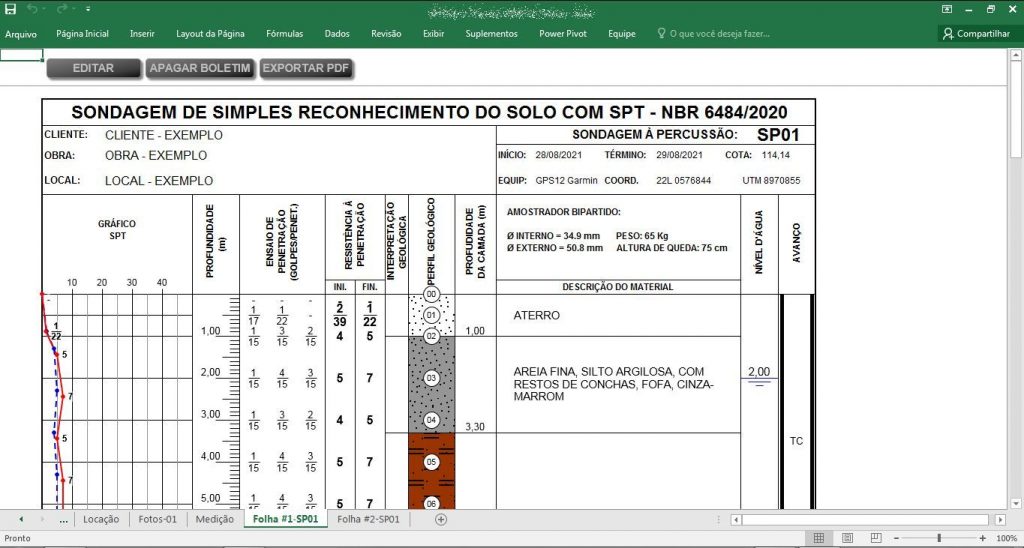Viewport: 1024px width, 548px height.
Task: Click the vertical scrollbar down arrow
Action: click(x=1016, y=503)
